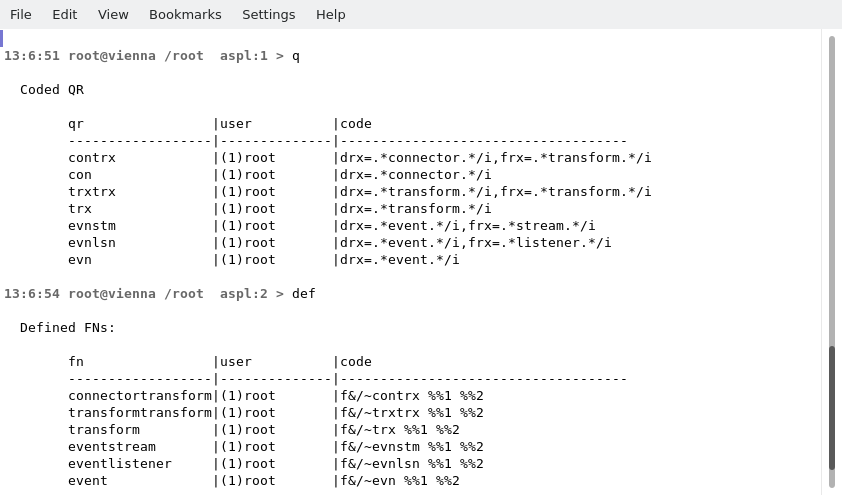Image resolution: width=842 pixels, height=495 pixels.
Task: Click the "f&/~evnstm %%1 %%2" code text
Action: click(x=412, y=447)
